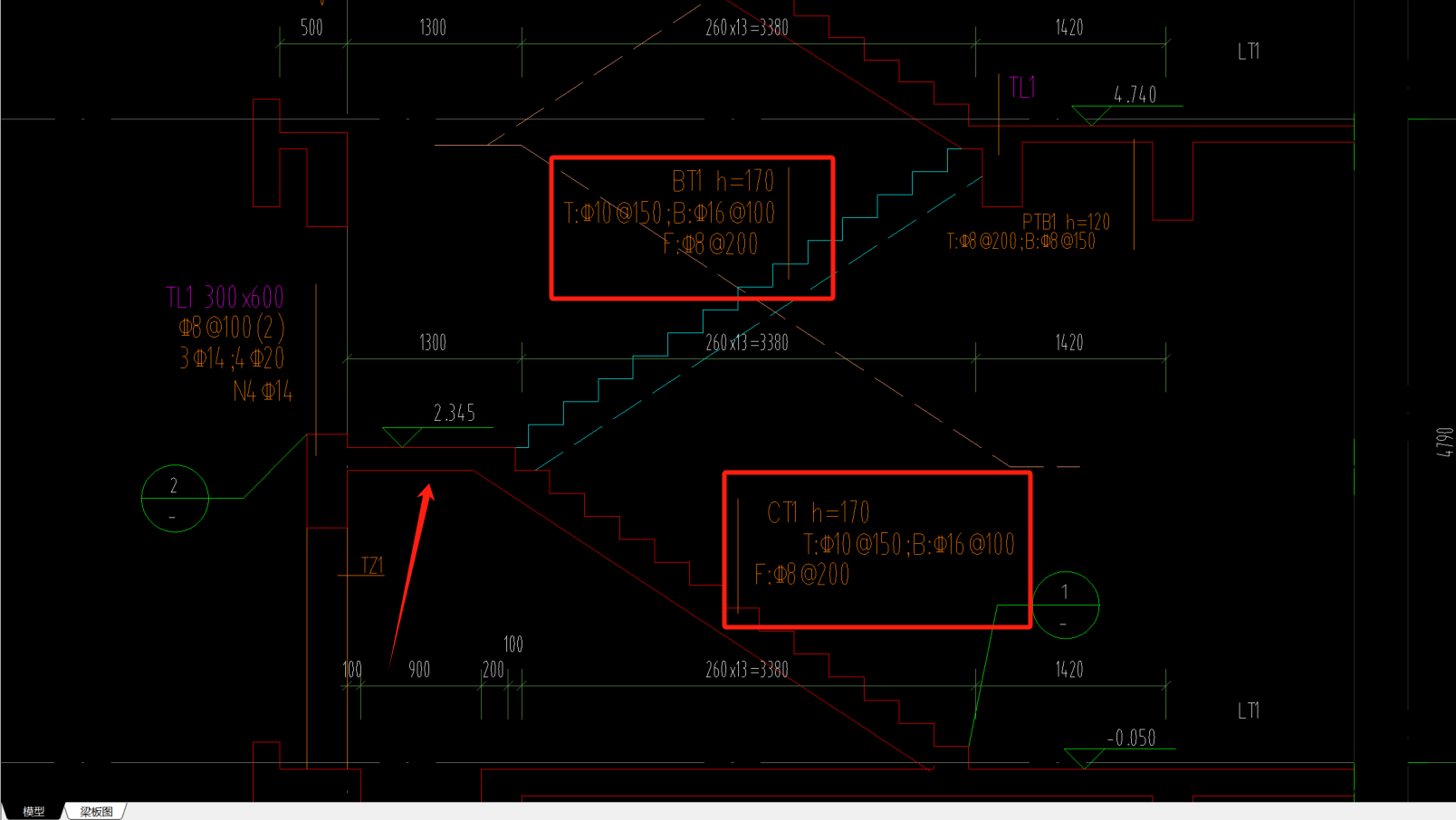Viewport: 1456px width, 820px height.
Task: Pick the N4Φ14 annotation text
Action: click(263, 391)
